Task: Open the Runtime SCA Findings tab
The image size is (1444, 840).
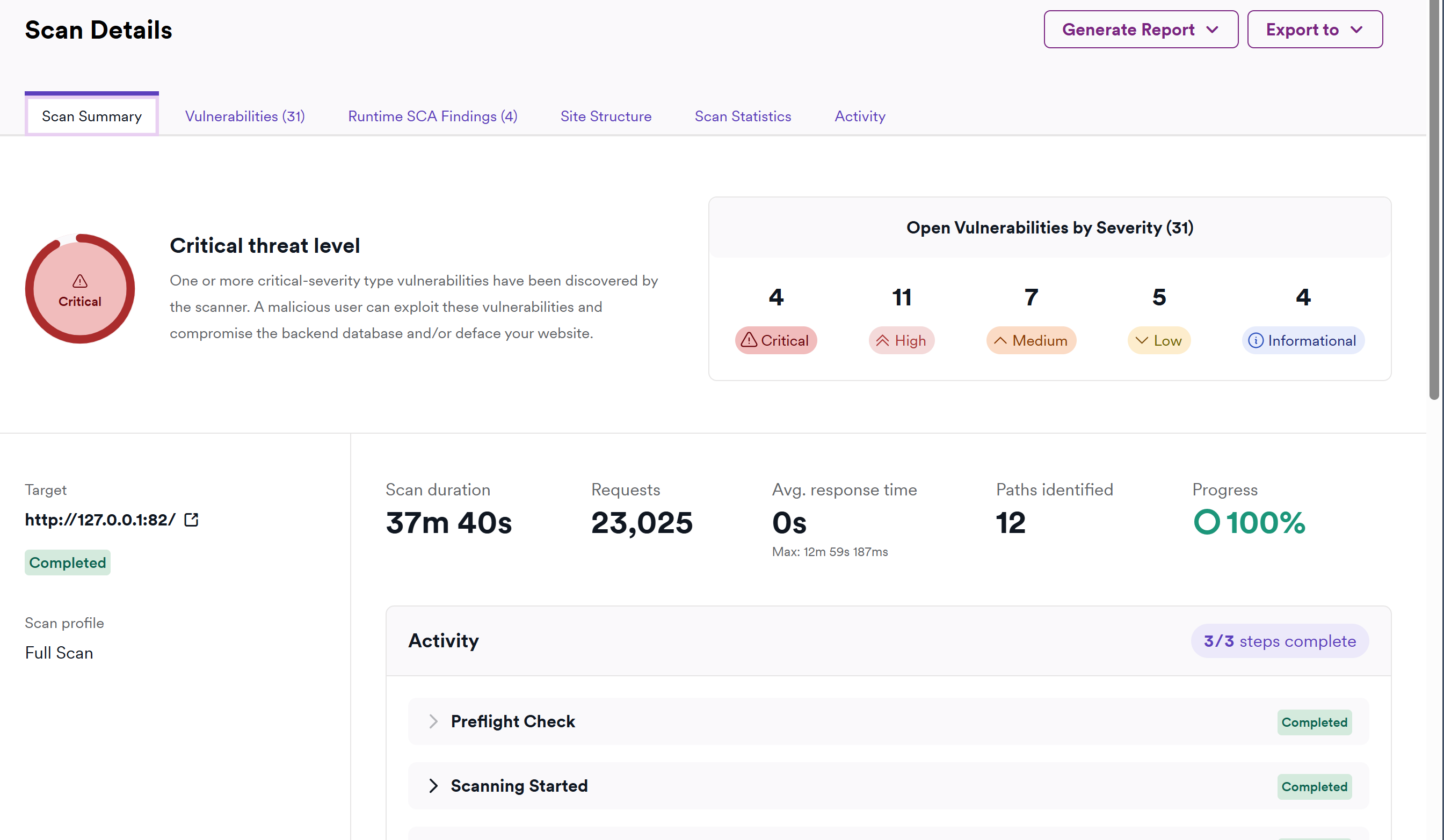Action: coord(433,116)
